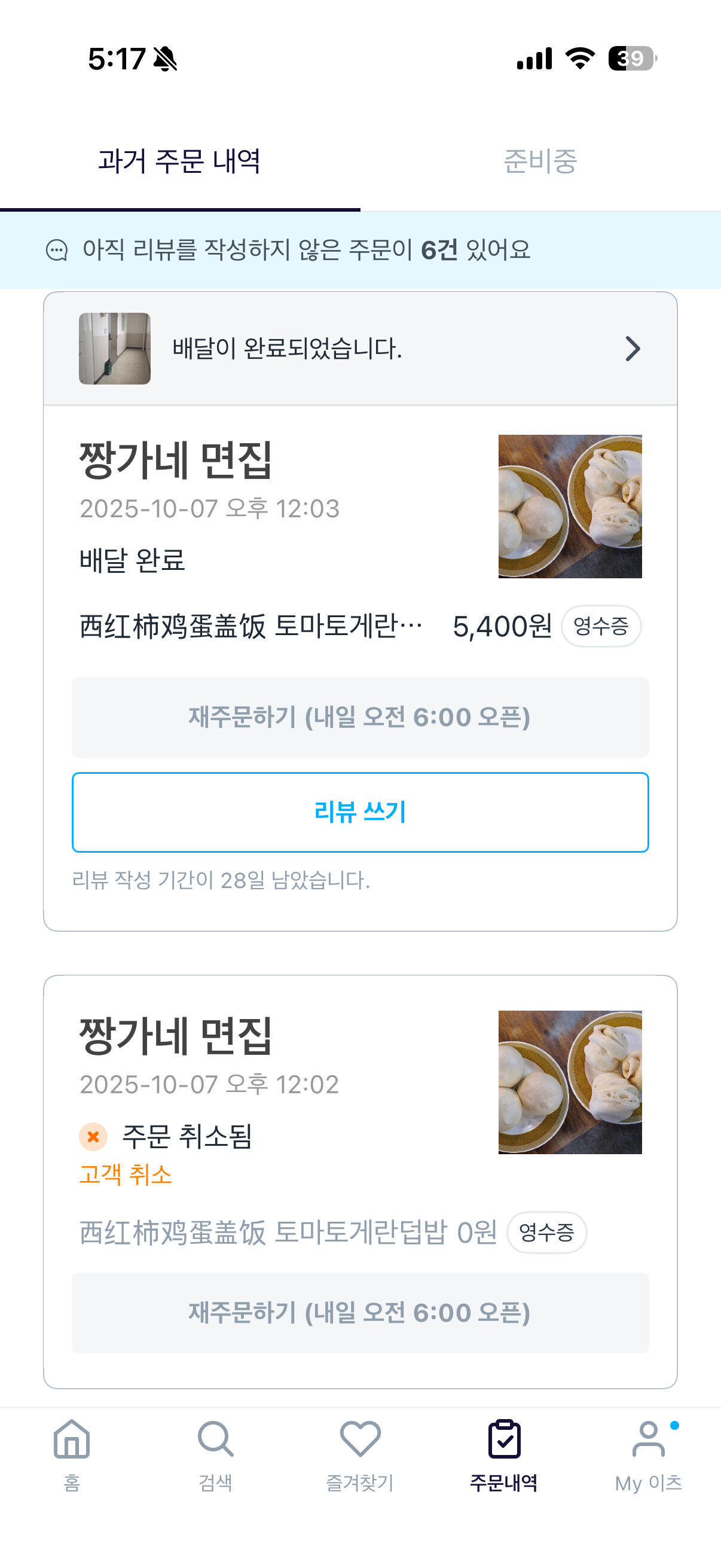Switch to the 준비중 tab
This screenshot has height=1568, width=721.
[540, 161]
